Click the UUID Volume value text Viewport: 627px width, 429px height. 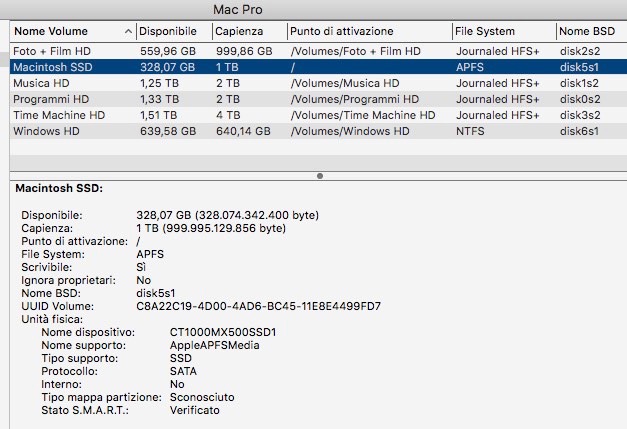258,306
